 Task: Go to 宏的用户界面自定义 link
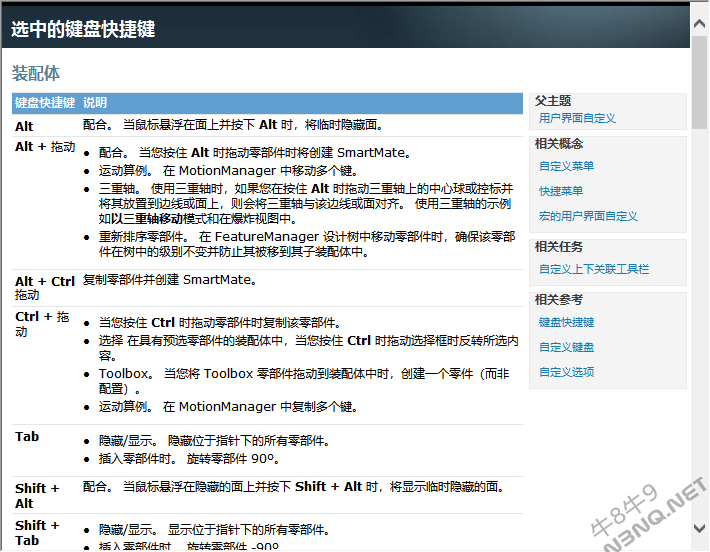click(588, 216)
